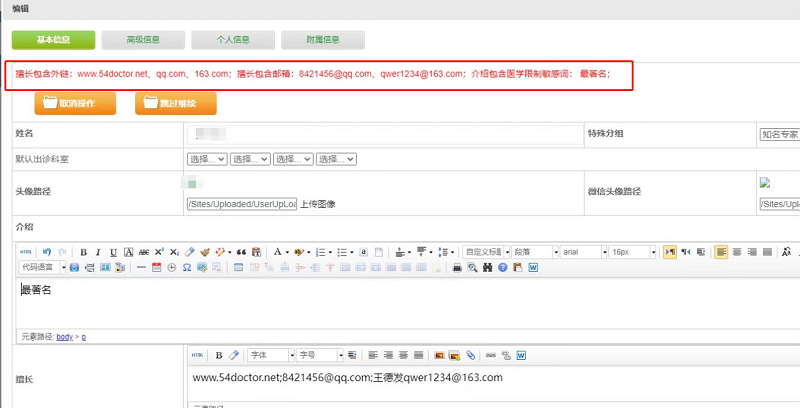Insert special character with Omega icon
Image resolution: width=800 pixels, height=408 pixels.
[x=187, y=268]
